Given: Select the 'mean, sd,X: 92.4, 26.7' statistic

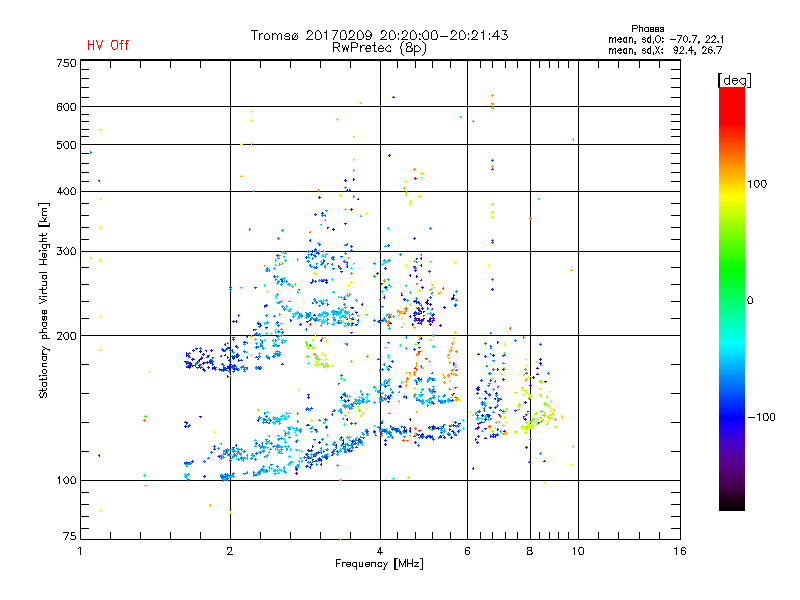Looking at the screenshot, I should click(x=665, y=50).
